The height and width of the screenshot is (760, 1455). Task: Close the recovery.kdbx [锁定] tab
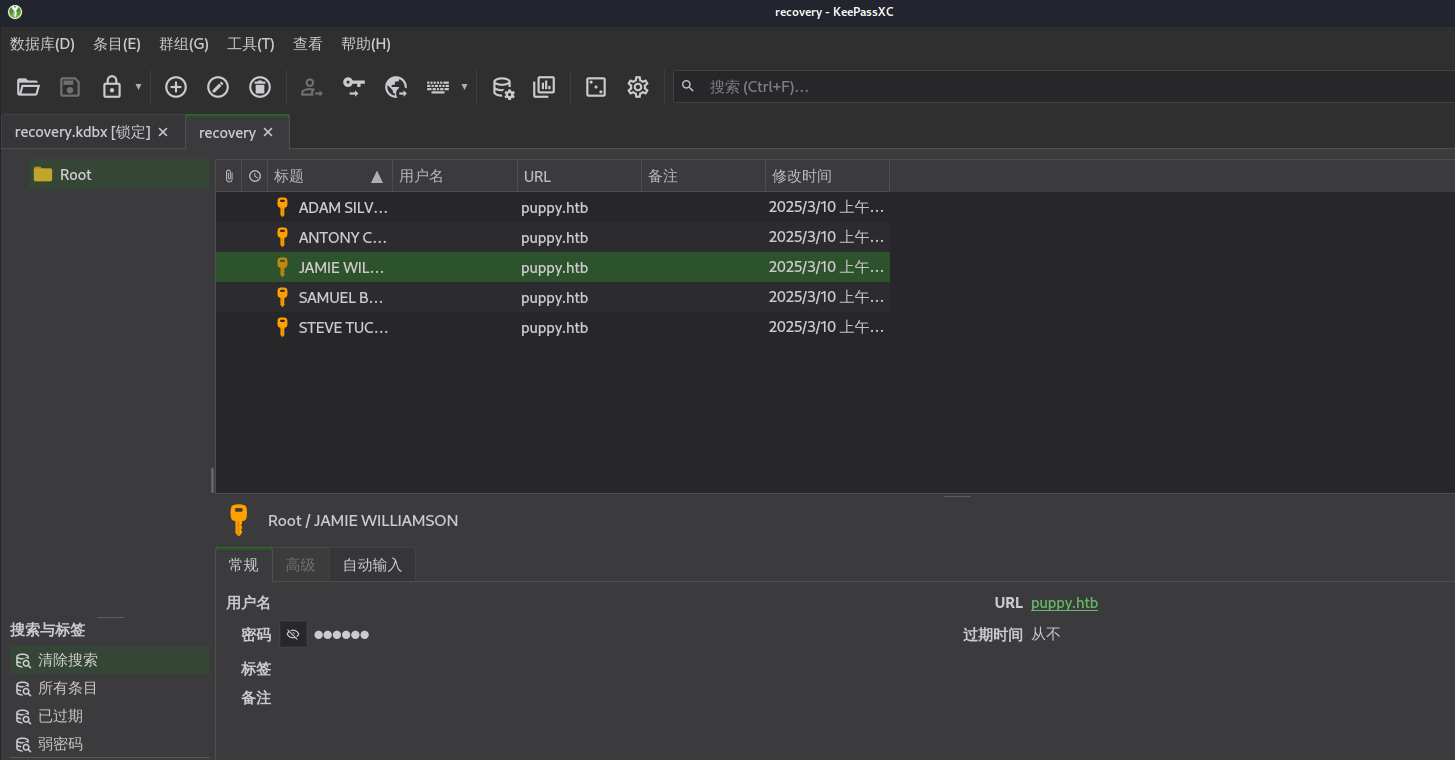163,132
